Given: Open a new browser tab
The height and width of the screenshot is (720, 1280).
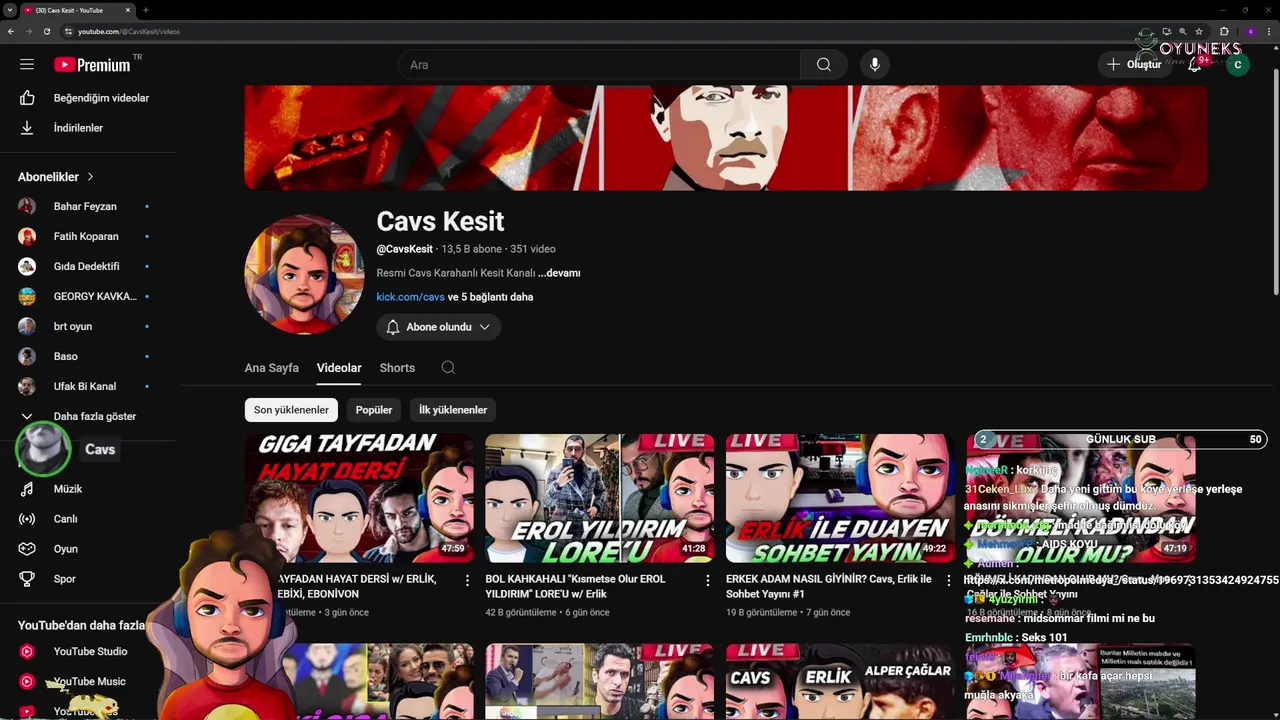Looking at the screenshot, I should (146, 10).
